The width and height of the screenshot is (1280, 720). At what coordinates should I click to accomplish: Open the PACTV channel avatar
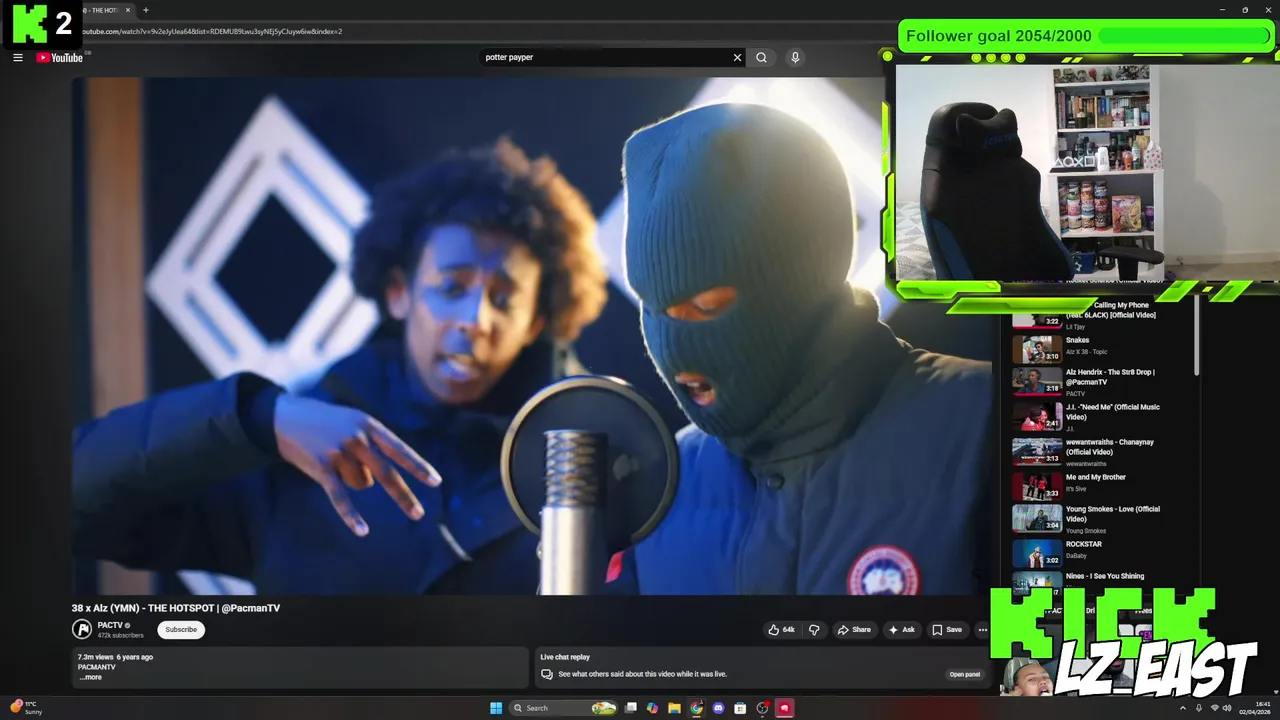[82, 629]
